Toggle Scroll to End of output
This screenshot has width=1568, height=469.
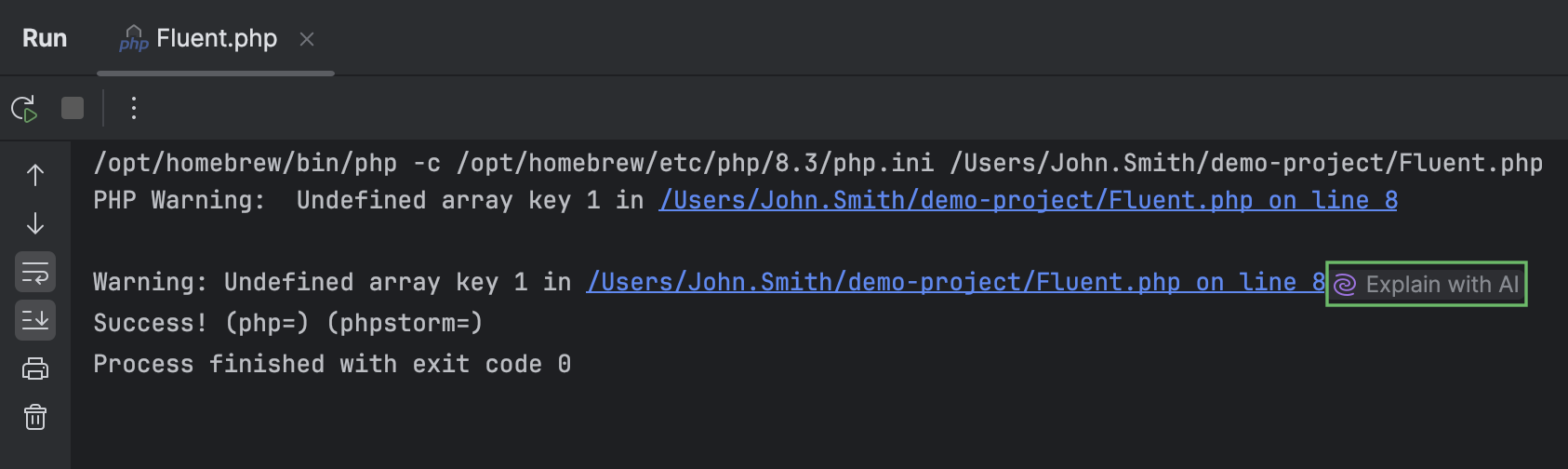pyautogui.click(x=35, y=321)
